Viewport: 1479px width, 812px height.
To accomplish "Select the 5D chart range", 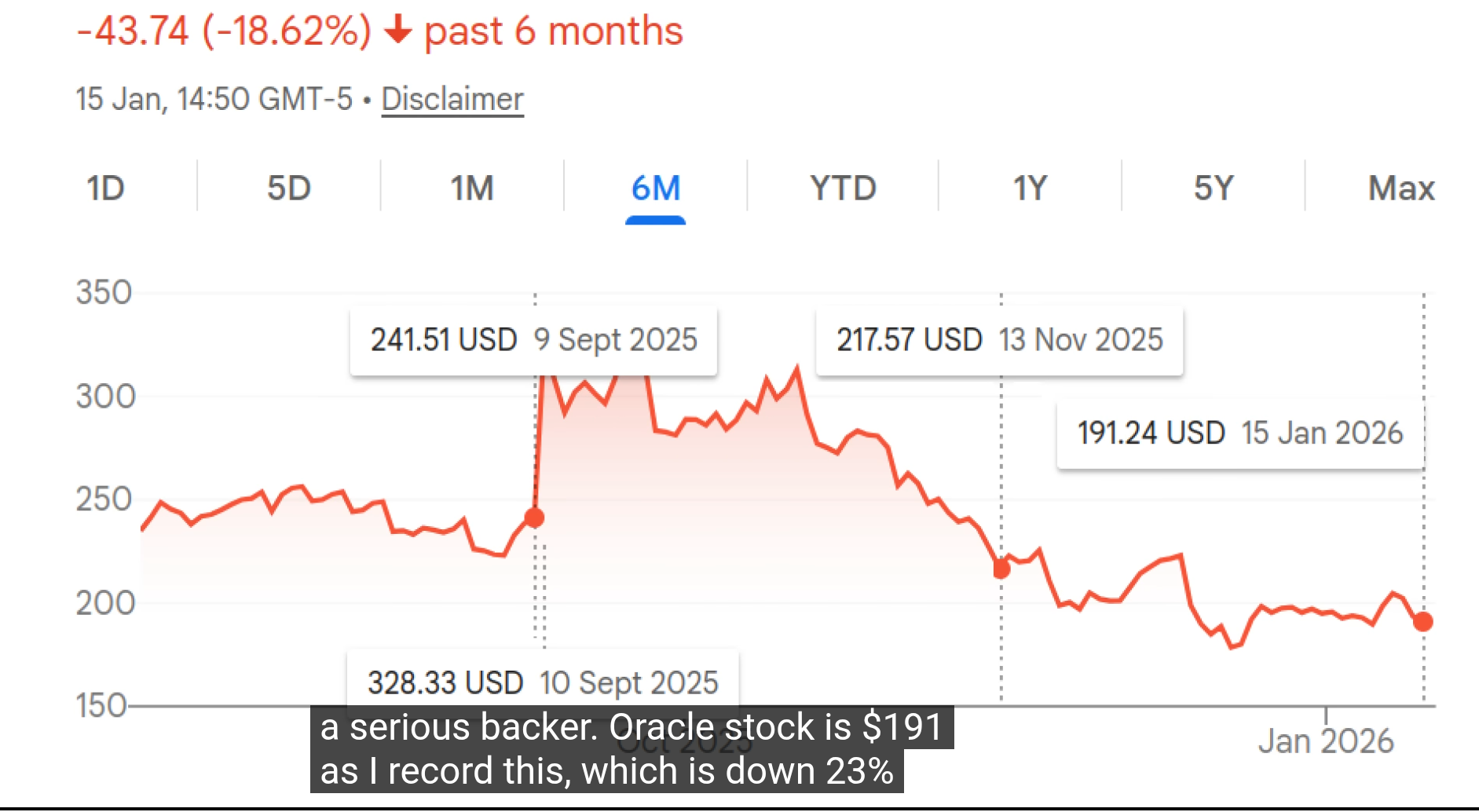I will point(289,188).
